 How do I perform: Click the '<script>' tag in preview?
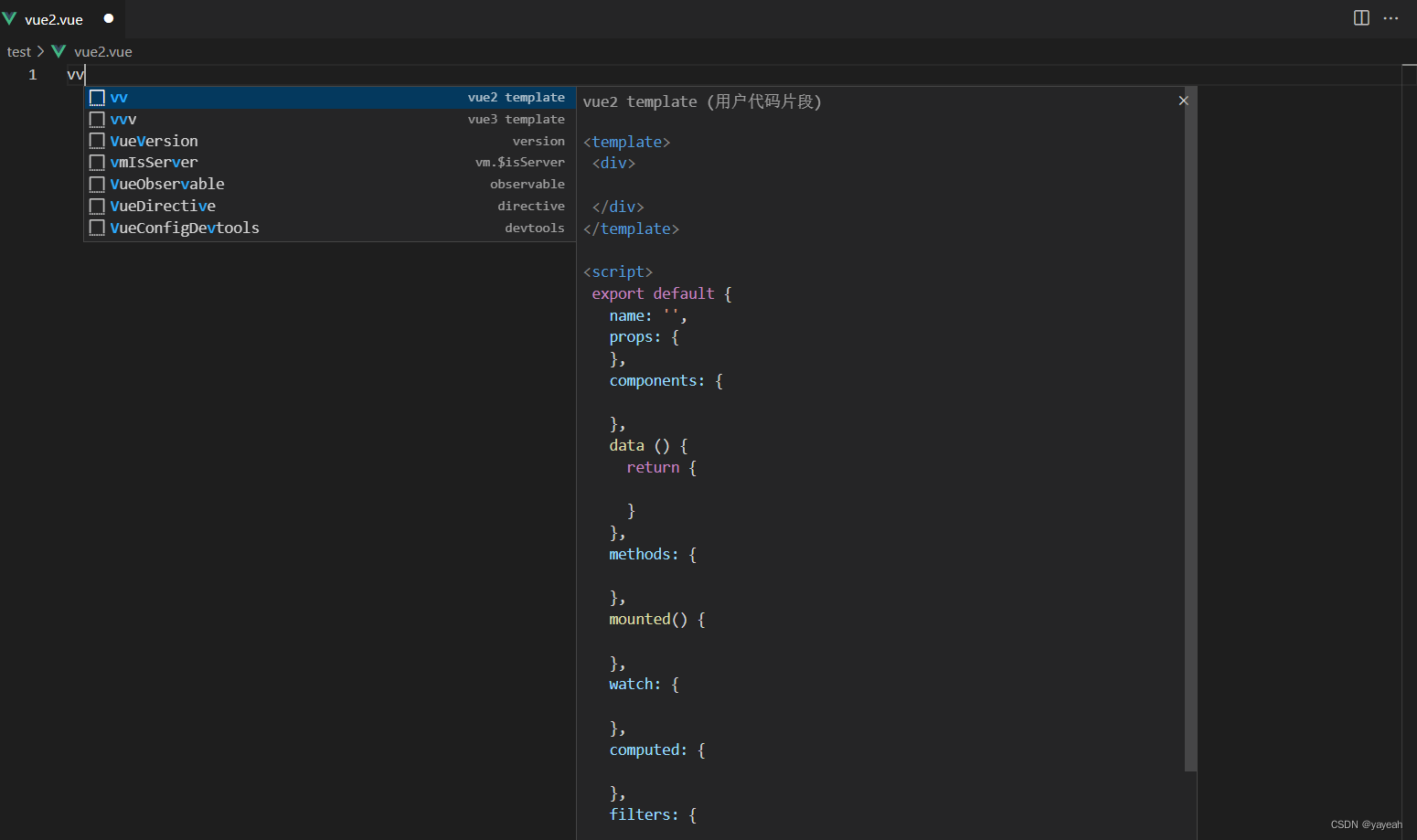(x=618, y=271)
